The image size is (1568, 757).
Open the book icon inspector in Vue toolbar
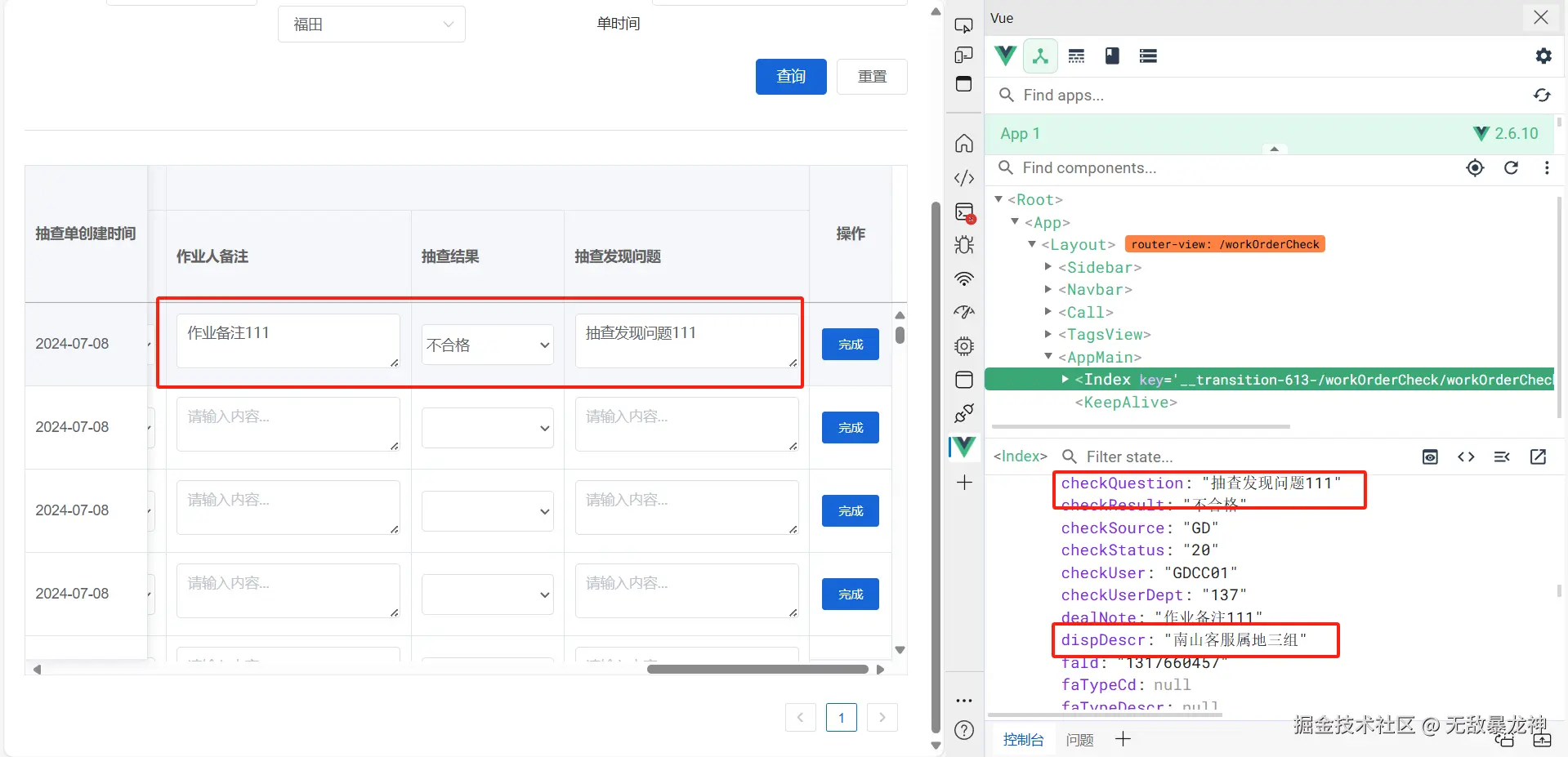1112,56
